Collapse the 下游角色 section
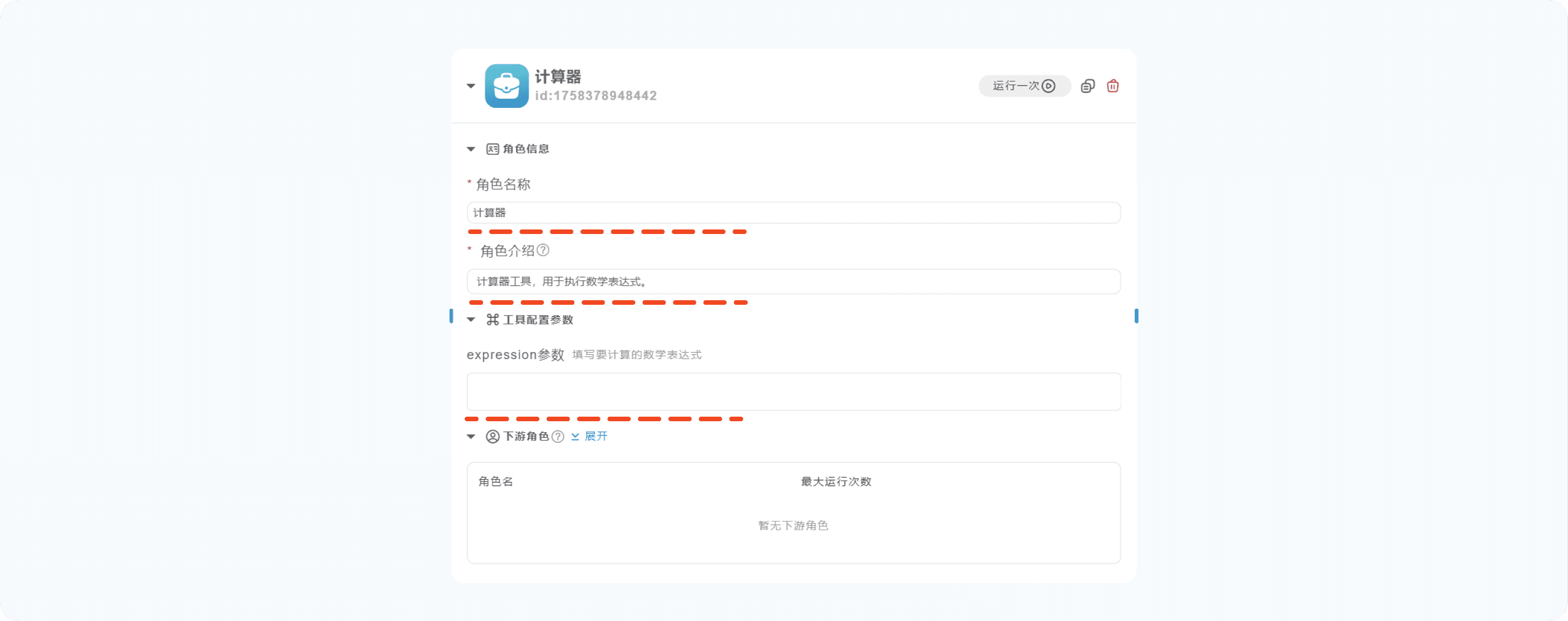 [470, 437]
